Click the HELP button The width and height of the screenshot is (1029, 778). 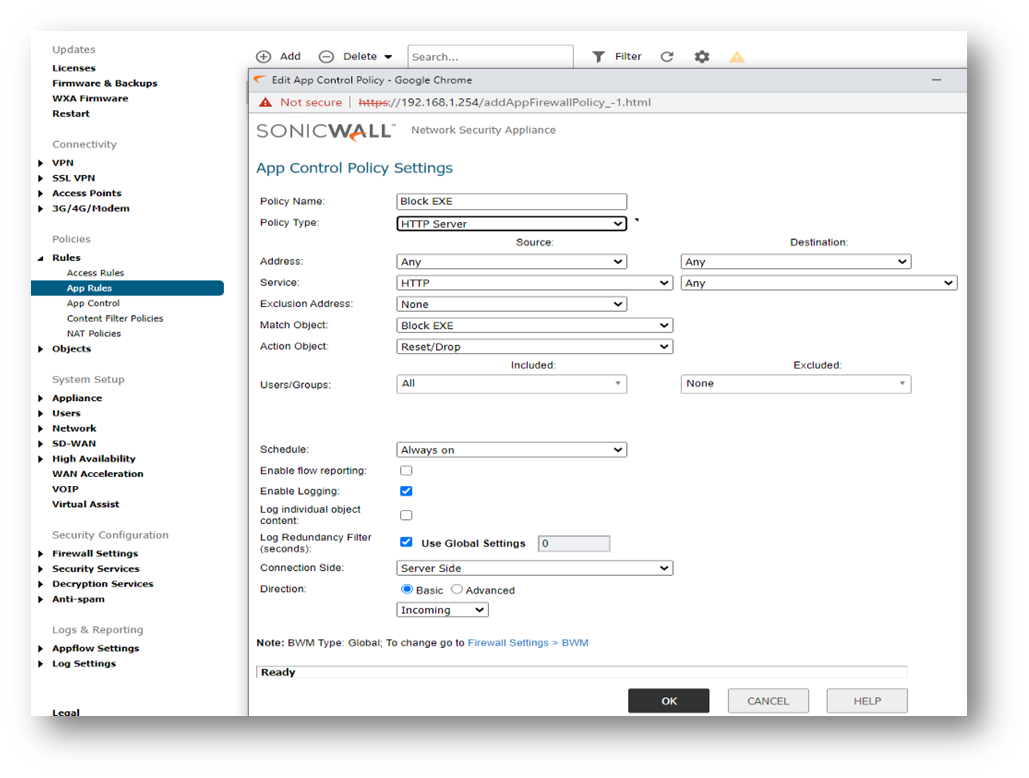867,701
